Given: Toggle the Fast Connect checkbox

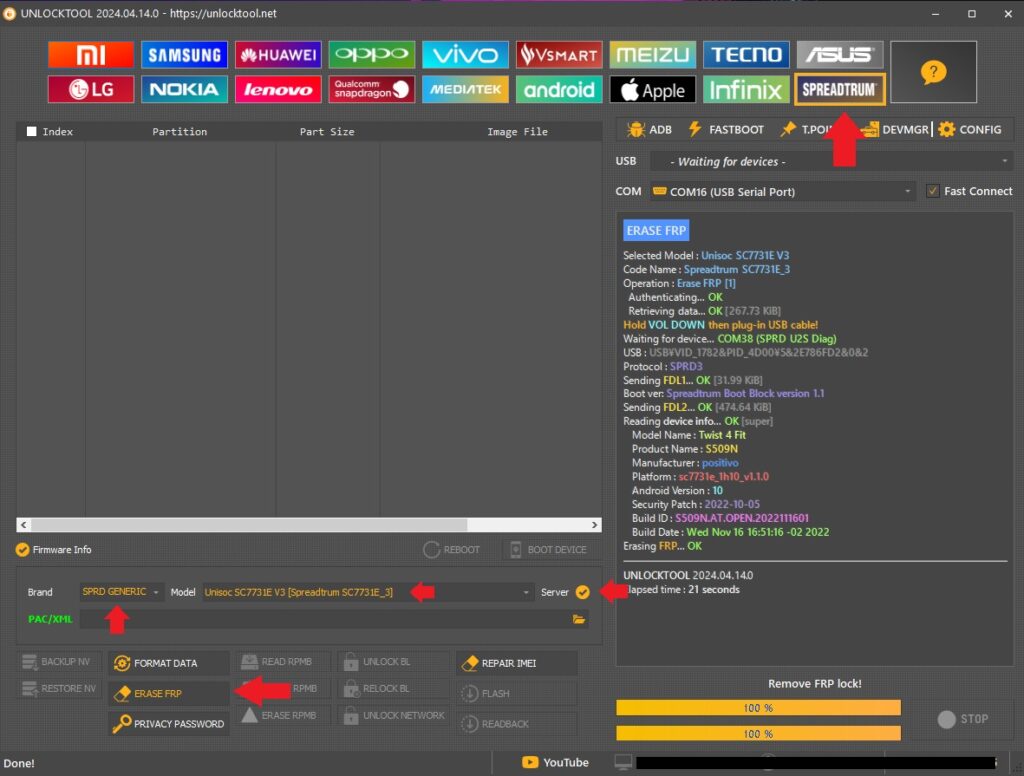Looking at the screenshot, I should click(x=933, y=191).
